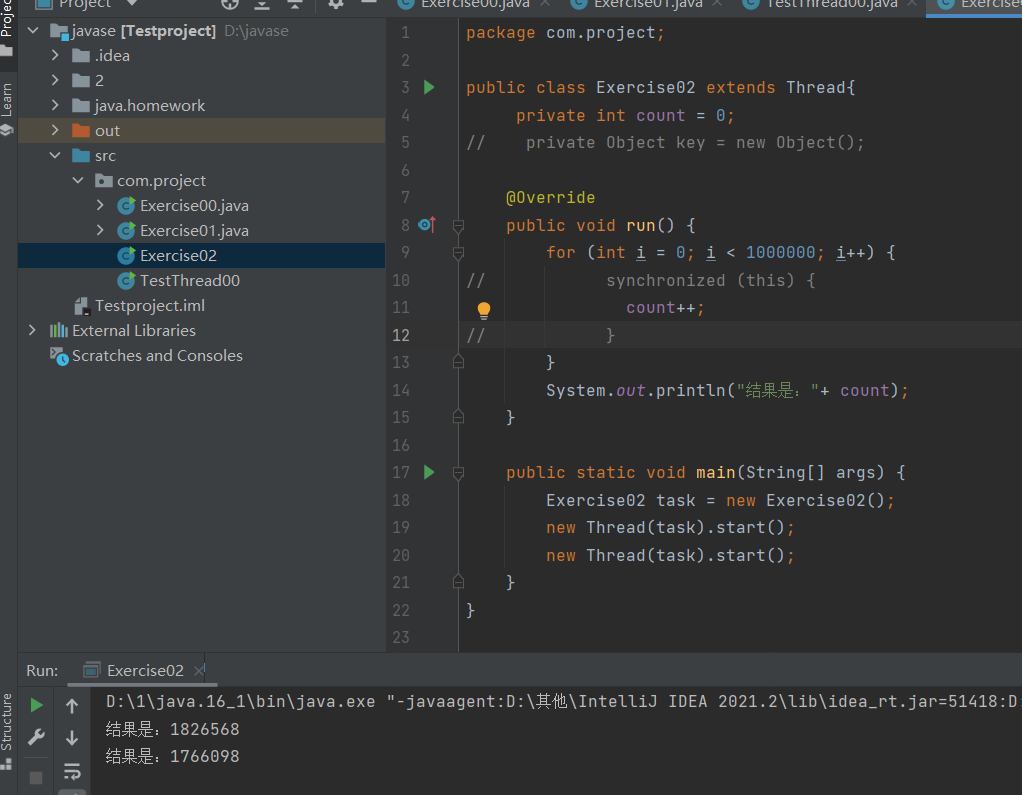This screenshot has width=1022, height=795.
Task: Expand the .idea folder
Action: pos(55,56)
